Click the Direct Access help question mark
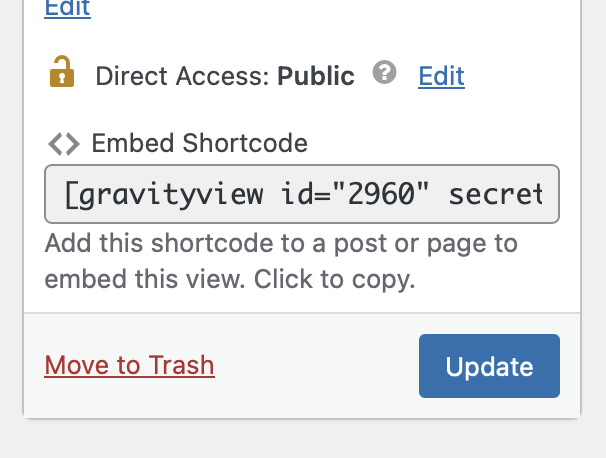This screenshot has width=606, height=458. click(x=384, y=73)
